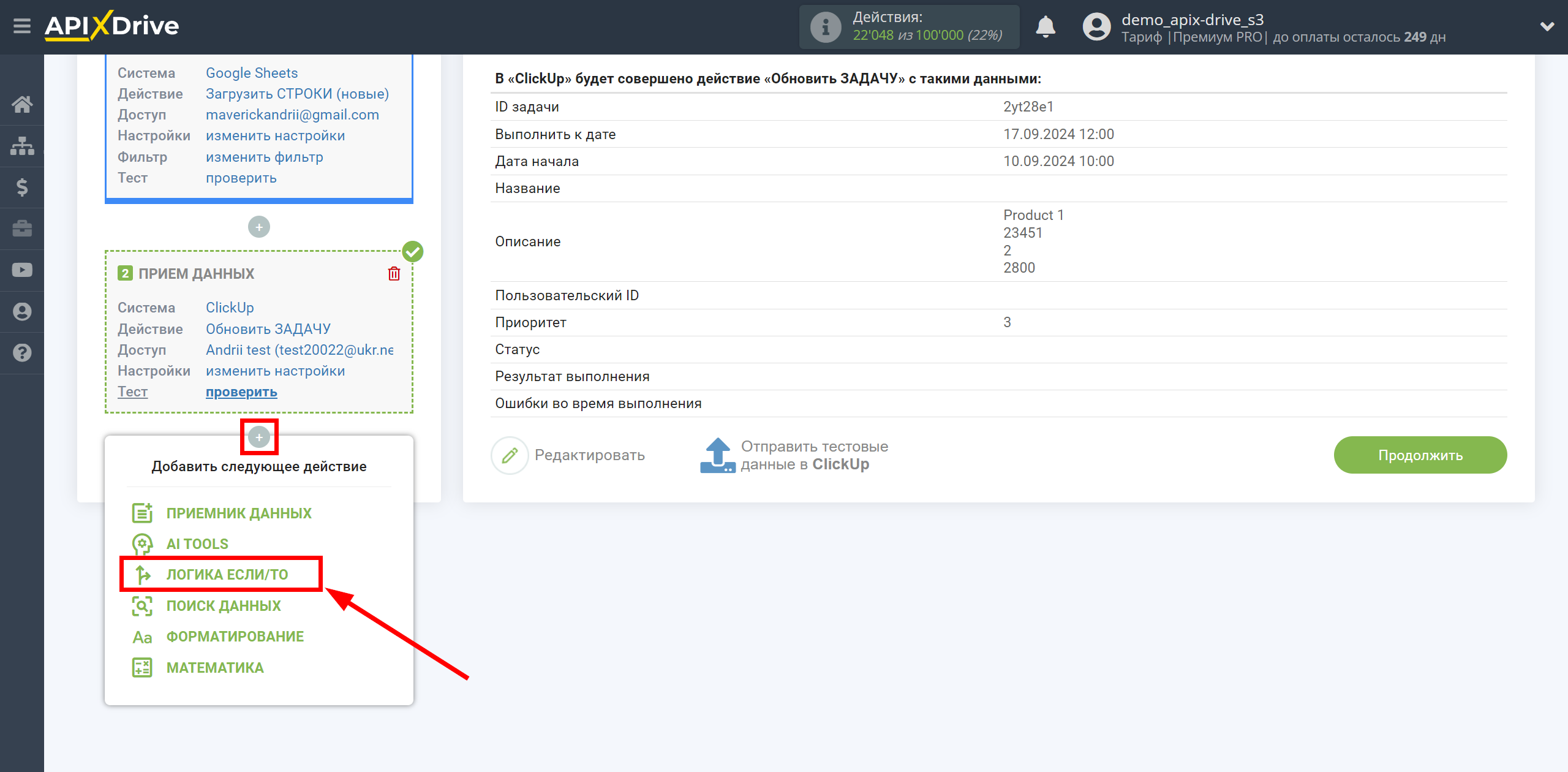
Task: Open briefcase icon in sidebar
Action: click(x=22, y=229)
